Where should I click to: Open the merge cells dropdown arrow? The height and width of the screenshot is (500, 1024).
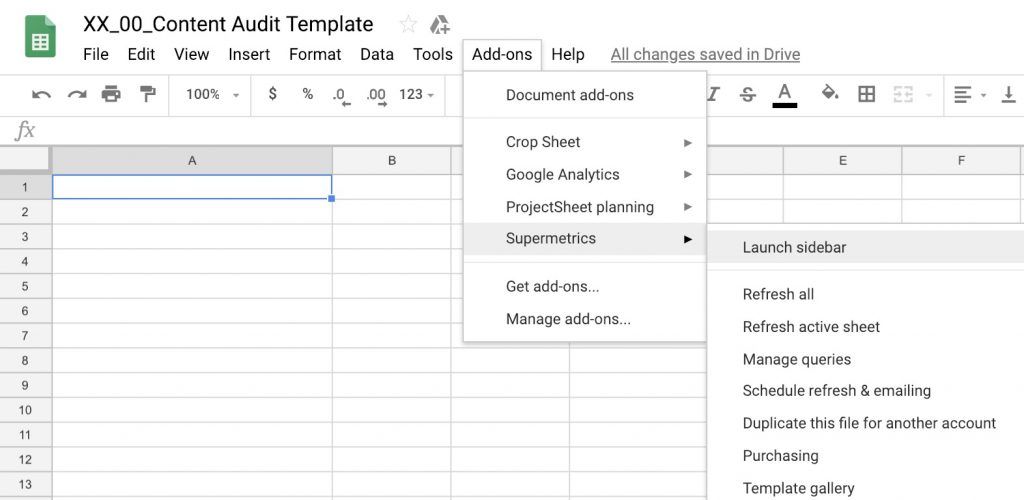tap(928, 95)
